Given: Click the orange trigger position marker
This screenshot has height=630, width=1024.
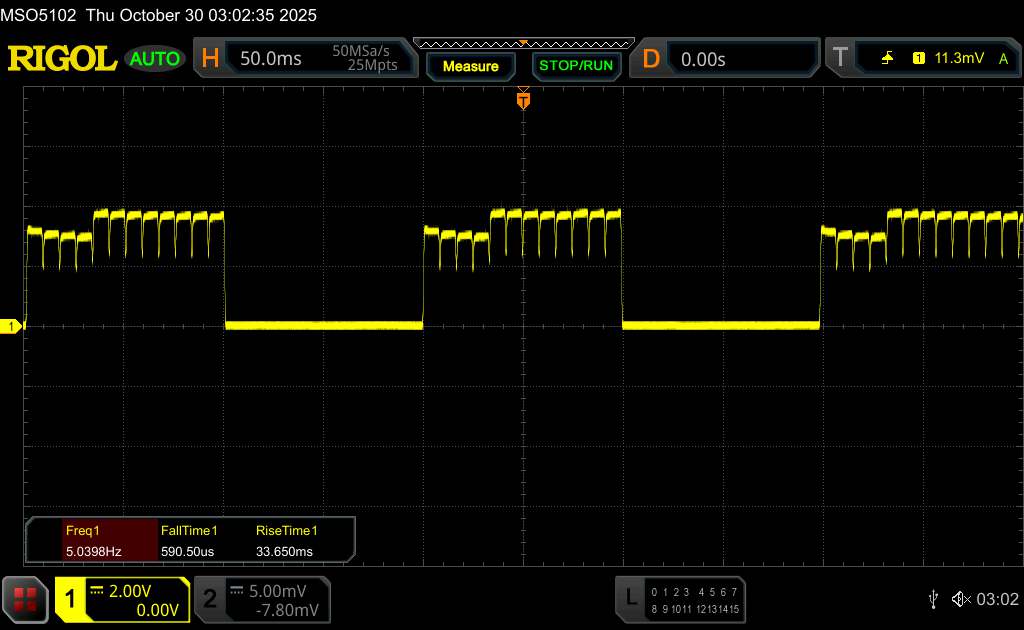Looking at the screenshot, I should pyautogui.click(x=522, y=101).
